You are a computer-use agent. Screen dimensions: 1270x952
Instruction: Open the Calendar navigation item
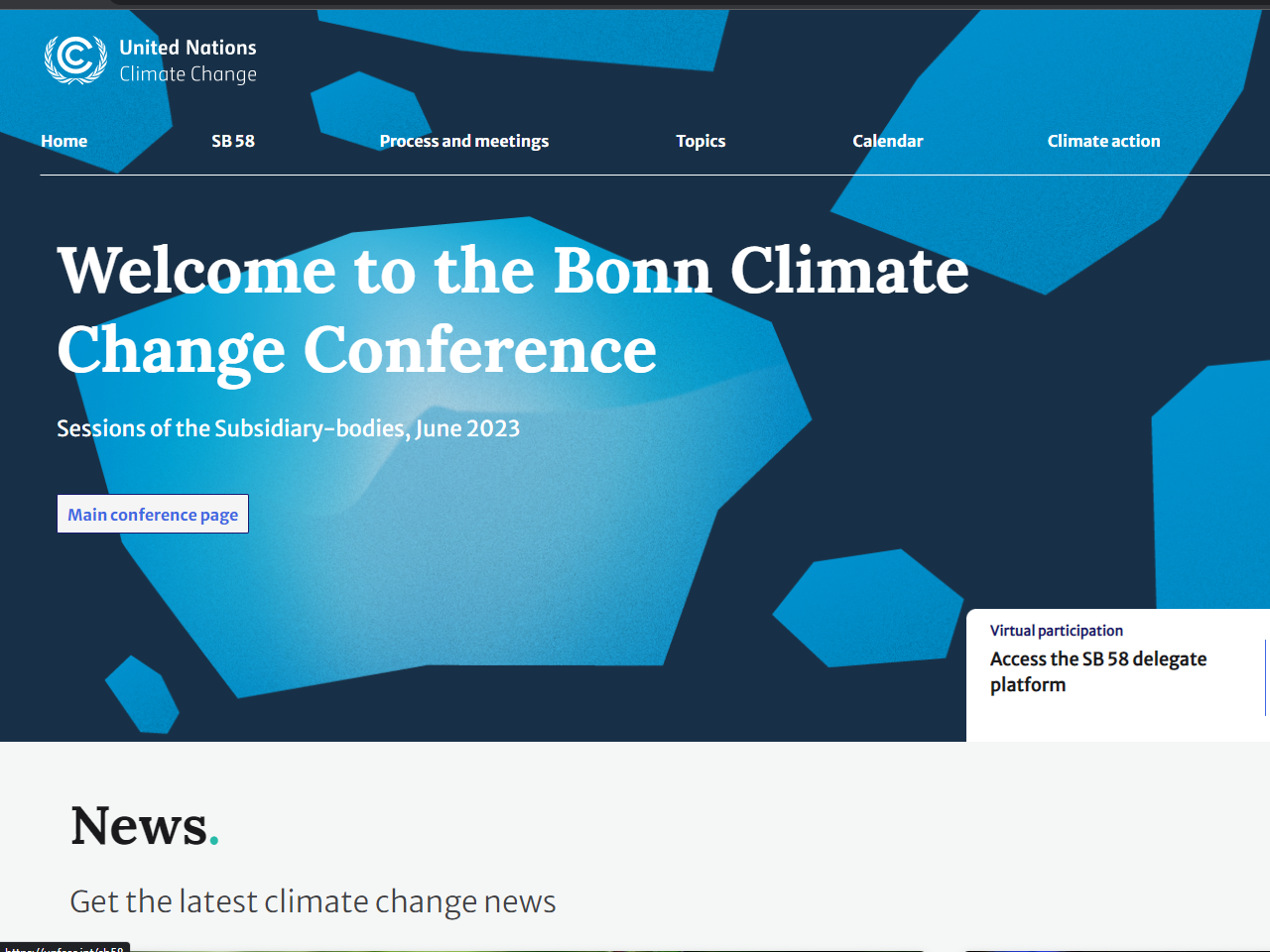pos(887,141)
